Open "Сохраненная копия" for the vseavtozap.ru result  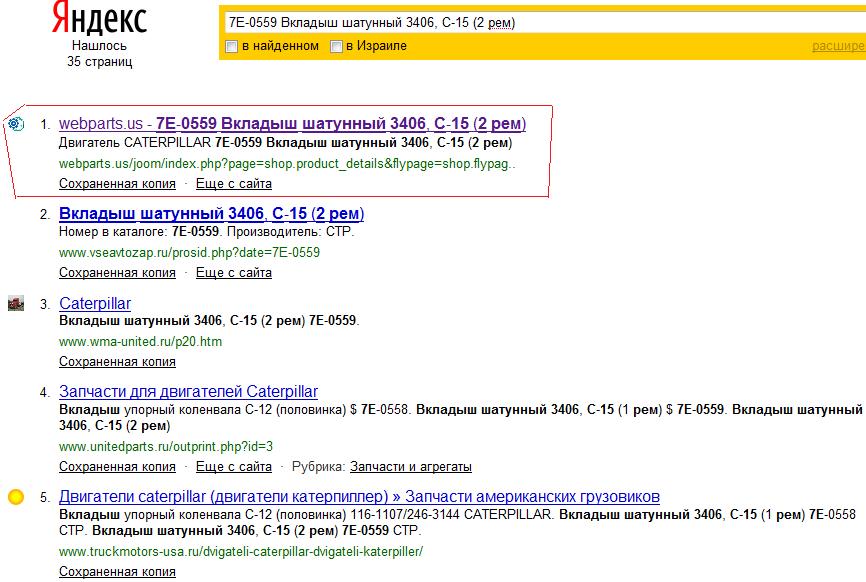click(x=117, y=272)
